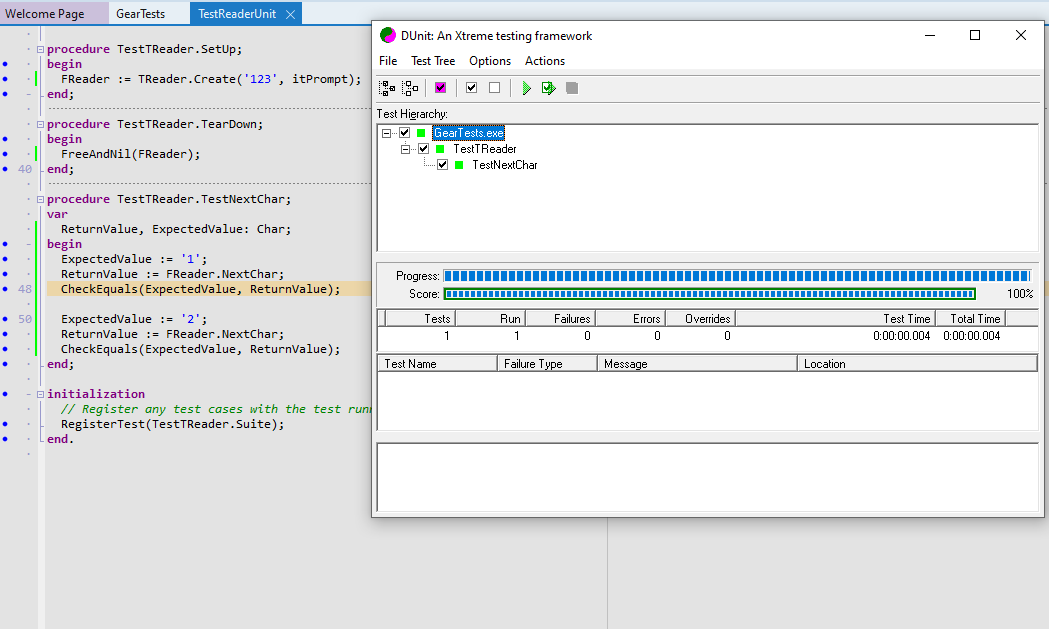
Task: Click the Deselect All tests tree icon
Action: (x=410, y=88)
